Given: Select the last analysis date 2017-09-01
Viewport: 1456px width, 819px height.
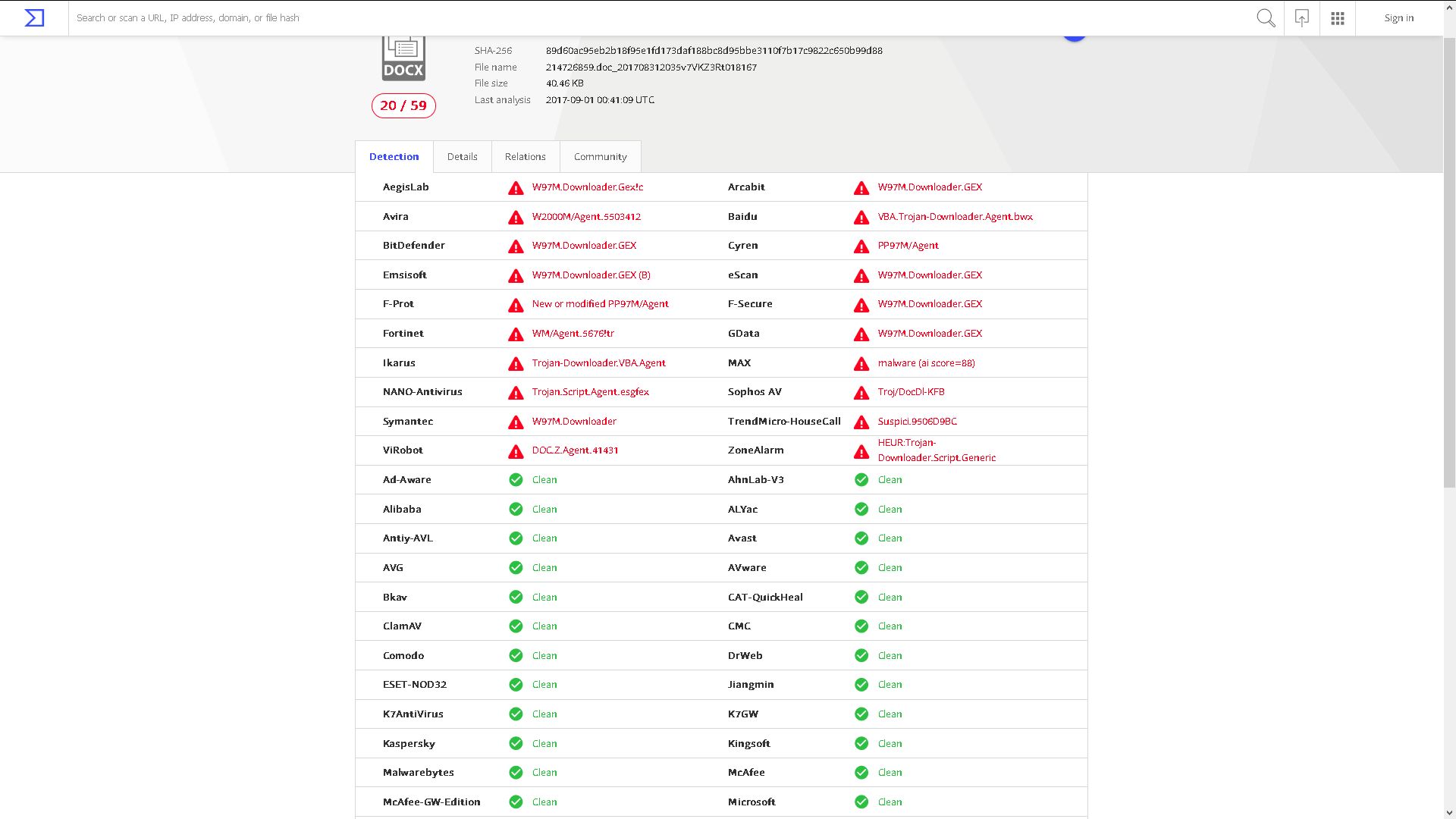Looking at the screenshot, I should (x=600, y=100).
